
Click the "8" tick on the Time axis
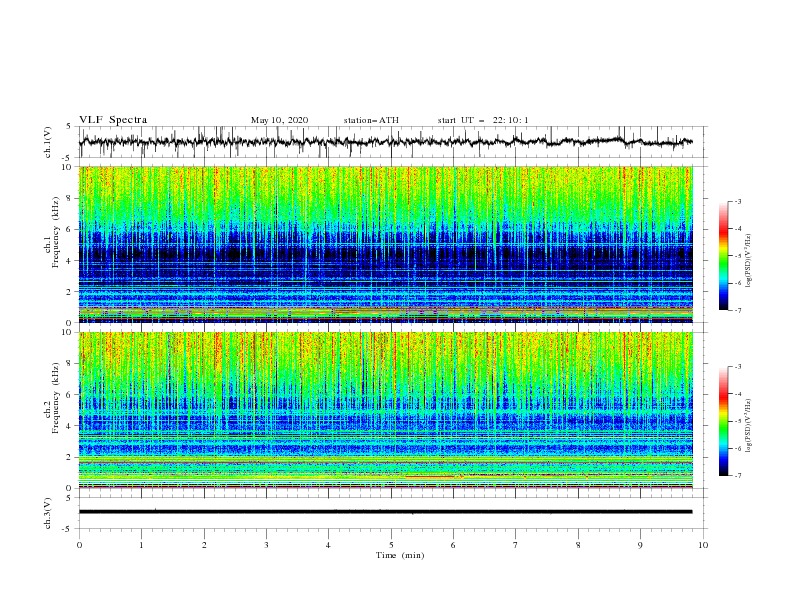[578, 545]
